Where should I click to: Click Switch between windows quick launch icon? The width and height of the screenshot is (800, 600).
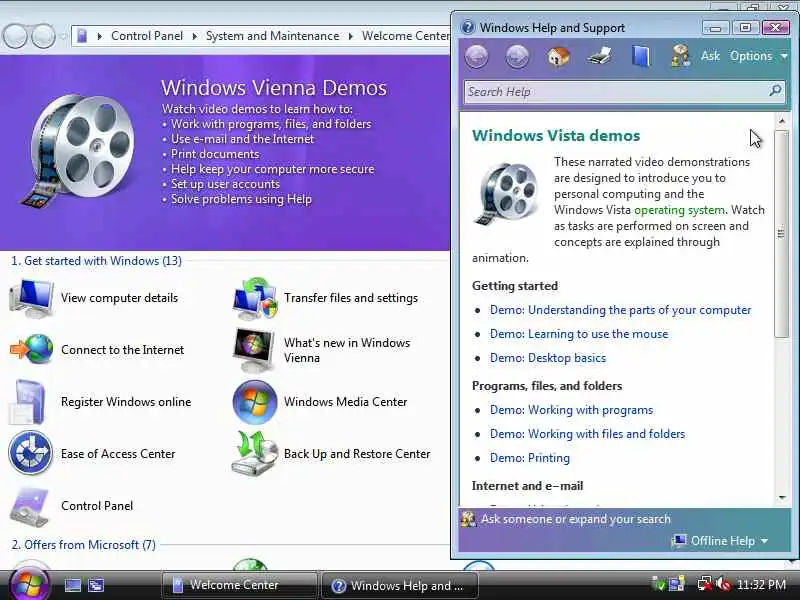coord(96,585)
